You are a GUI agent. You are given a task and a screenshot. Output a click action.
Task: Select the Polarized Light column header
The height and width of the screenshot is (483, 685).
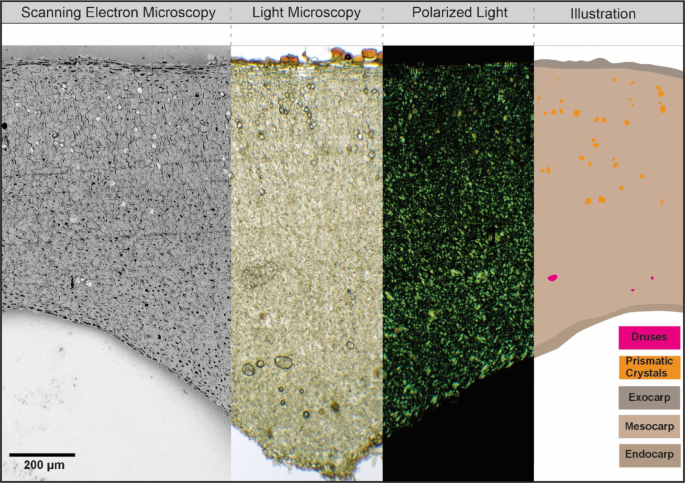point(460,13)
